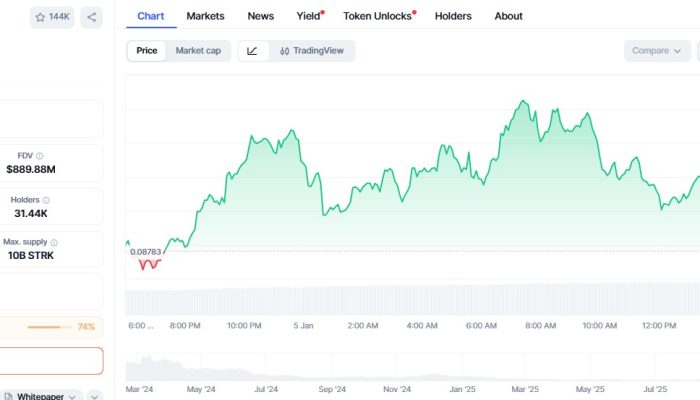This screenshot has height=400, width=700.
Task: Open the About tab
Action: coord(508,16)
